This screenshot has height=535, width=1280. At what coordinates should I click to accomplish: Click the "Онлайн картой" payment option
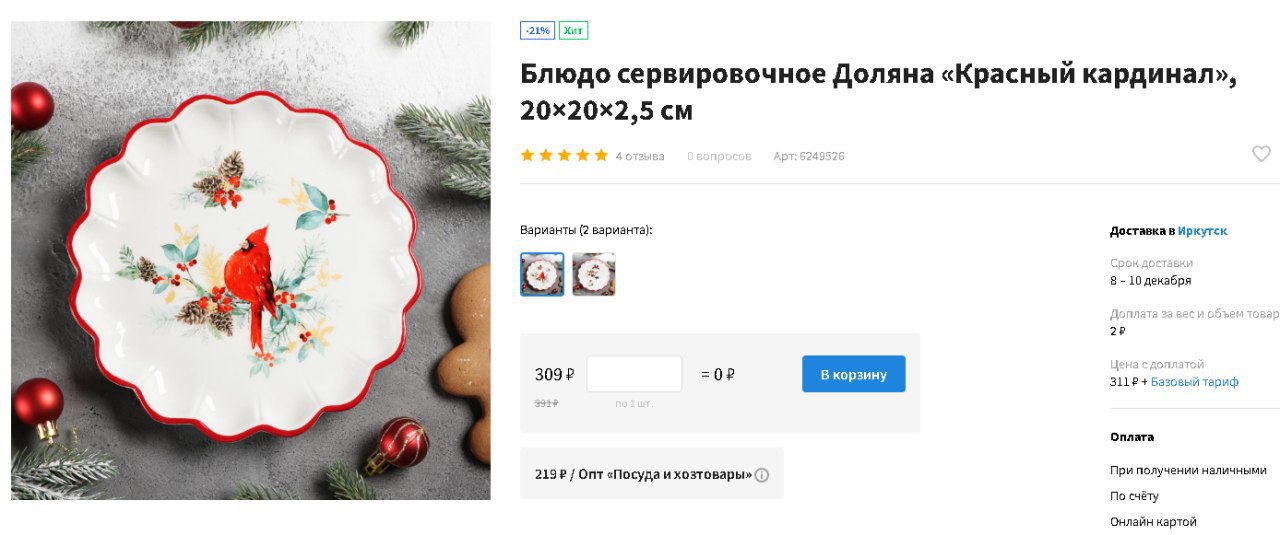pyautogui.click(x=1153, y=522)
